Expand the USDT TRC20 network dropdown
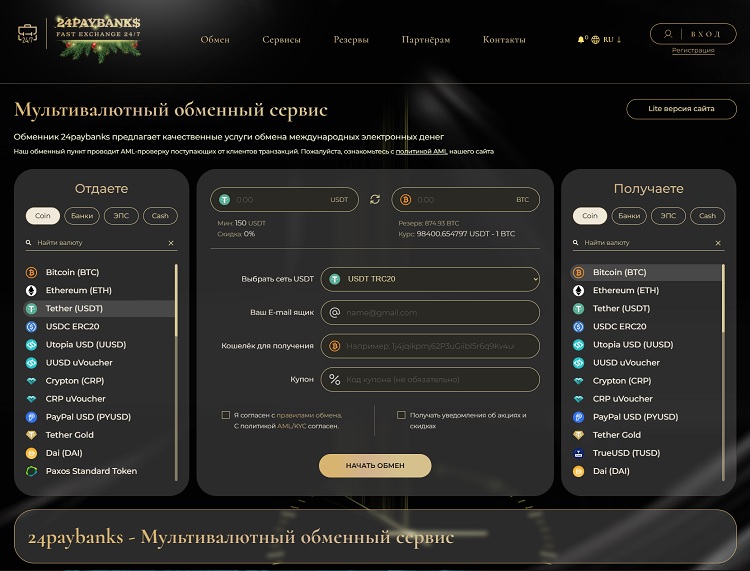Screen dimensions: 750x571 (x=430, y=279)
